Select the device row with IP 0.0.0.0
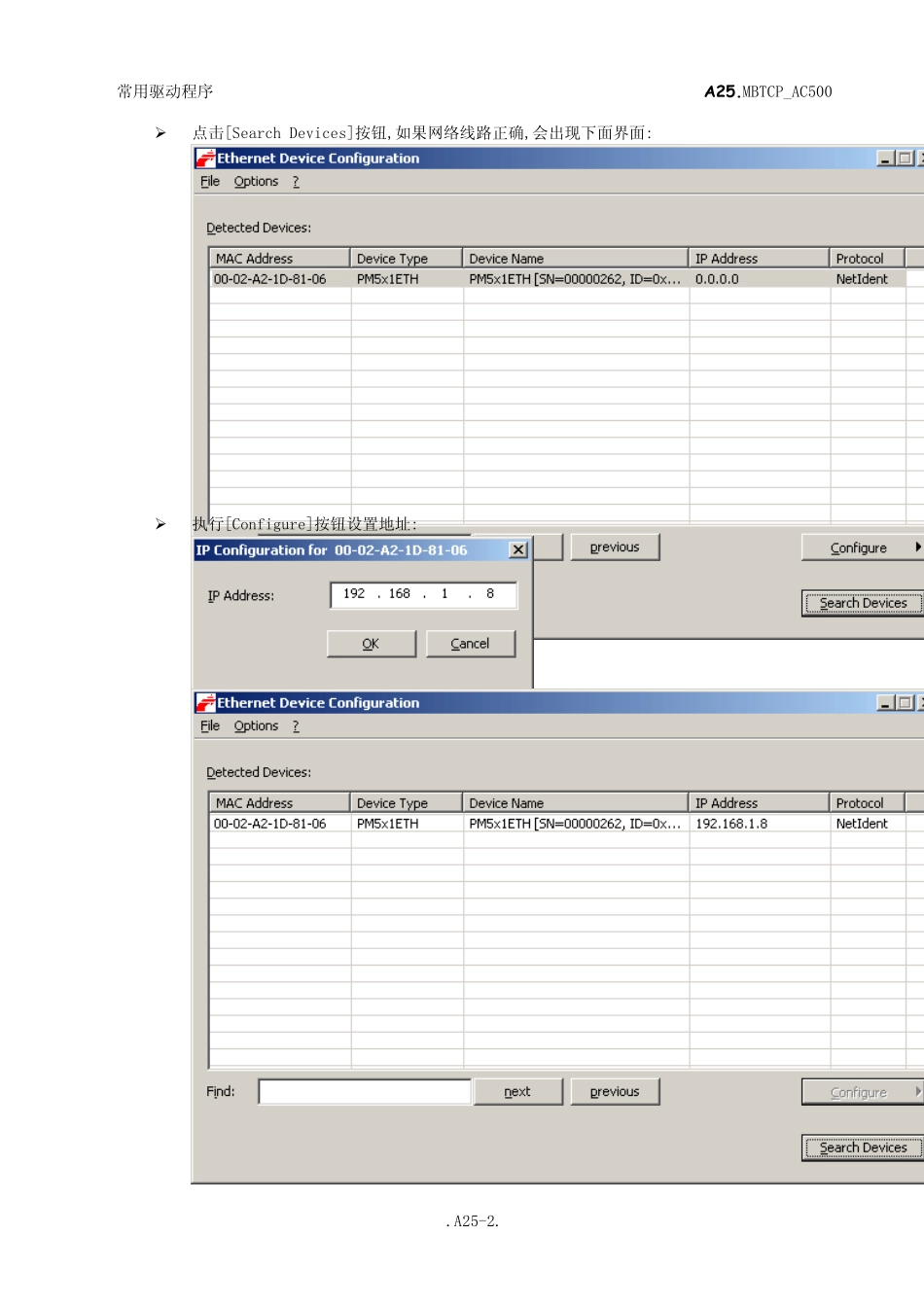The image size is (924, 1306). pyautogui.click(x=447, y=279)
